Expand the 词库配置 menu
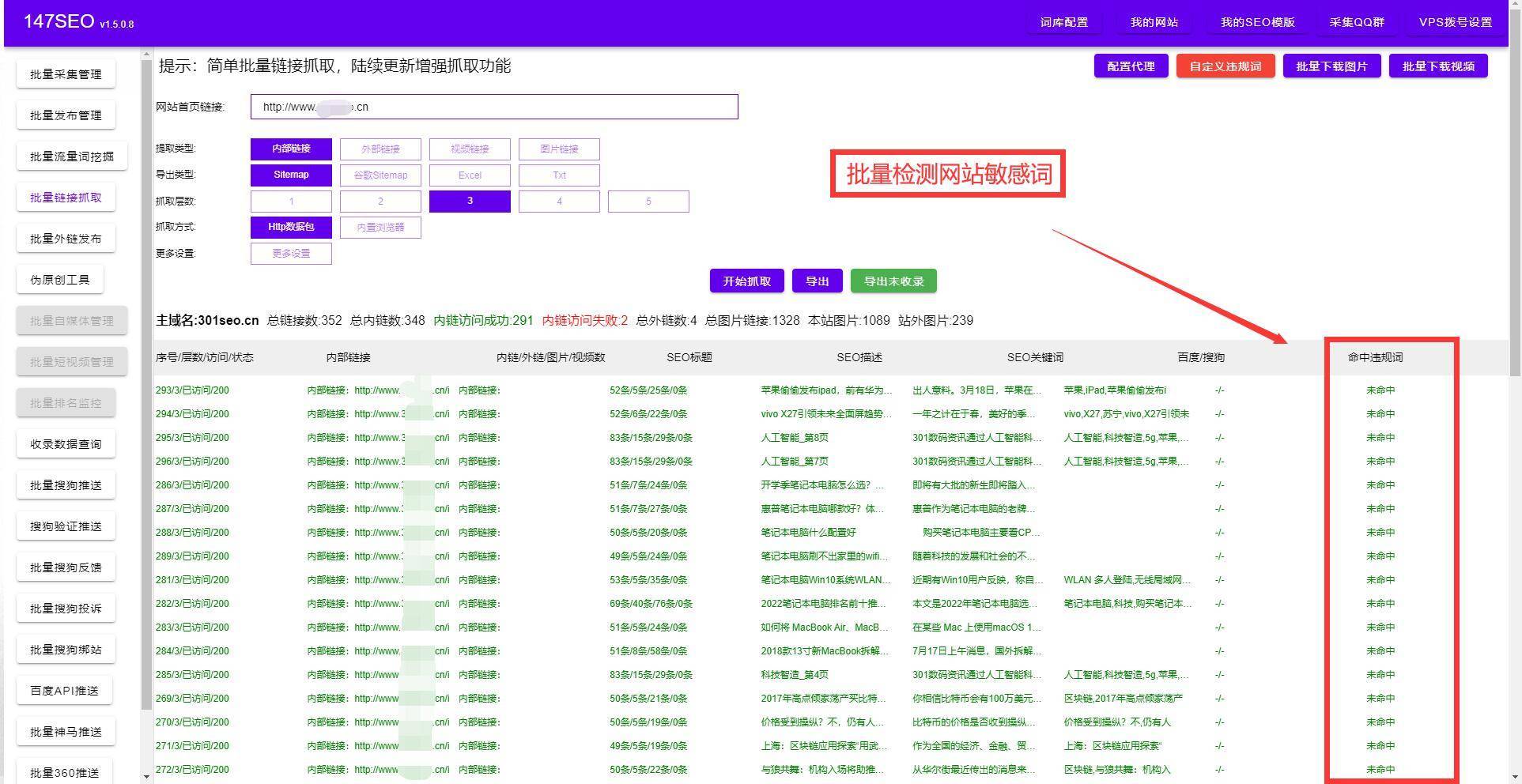1522x784 pixels. (x=1063, y=22)
